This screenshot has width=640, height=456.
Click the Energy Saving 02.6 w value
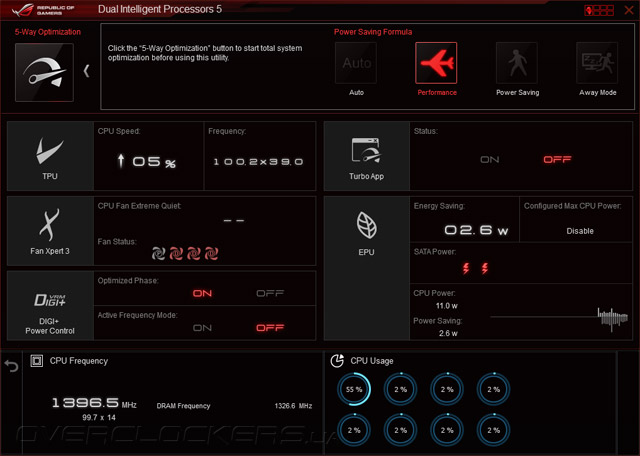(x=476, y=230)
